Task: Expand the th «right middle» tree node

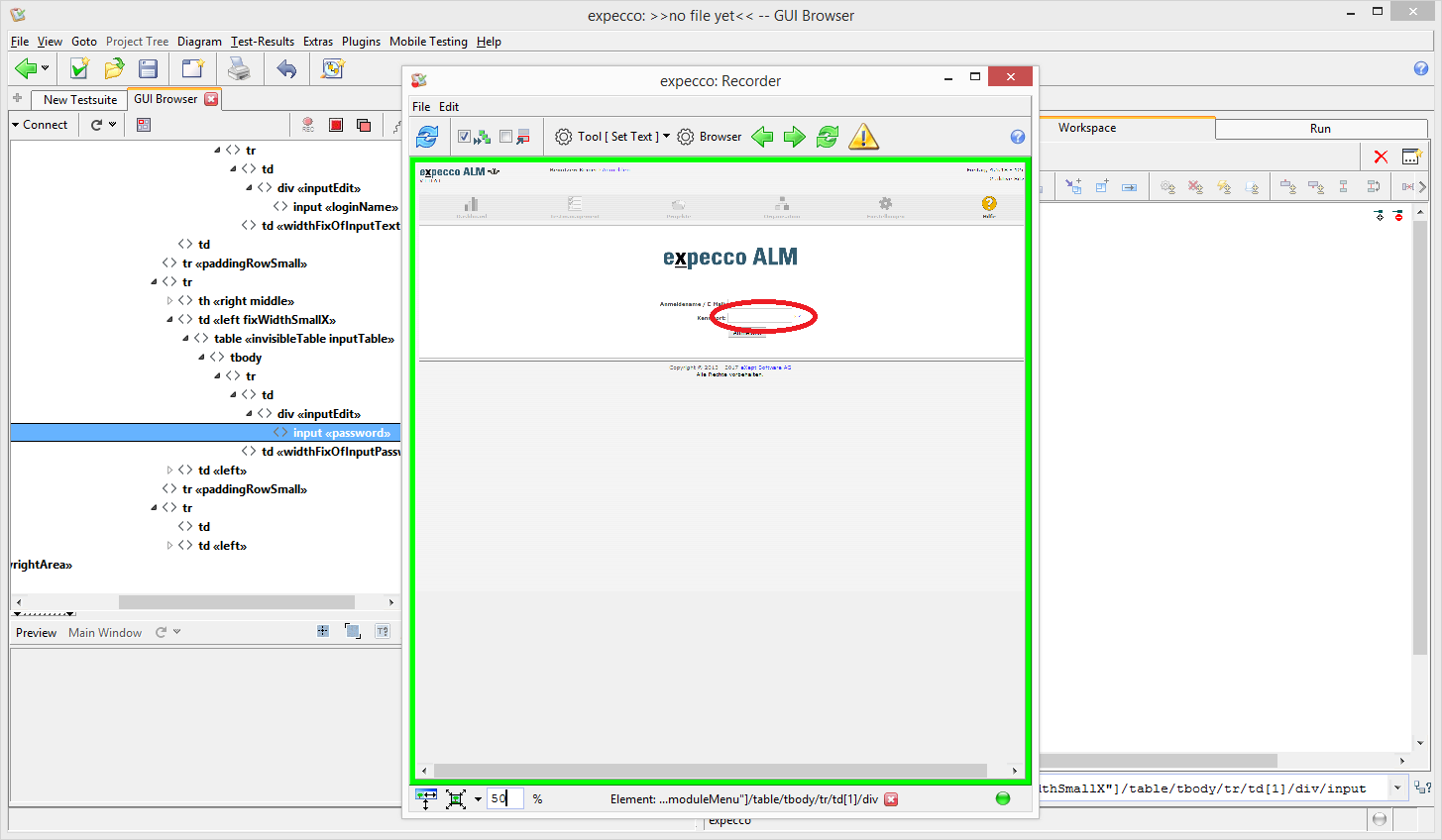Action: [x=169, y=301]
